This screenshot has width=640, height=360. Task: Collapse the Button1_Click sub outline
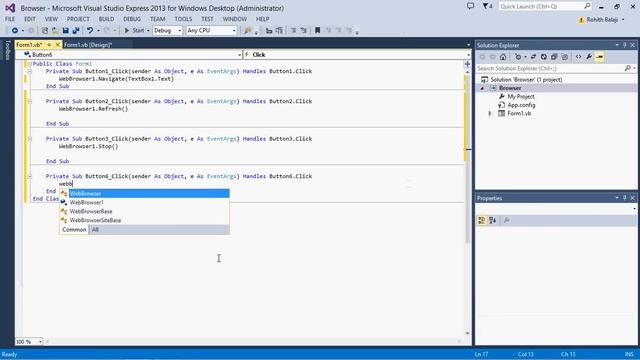[29, 71]
